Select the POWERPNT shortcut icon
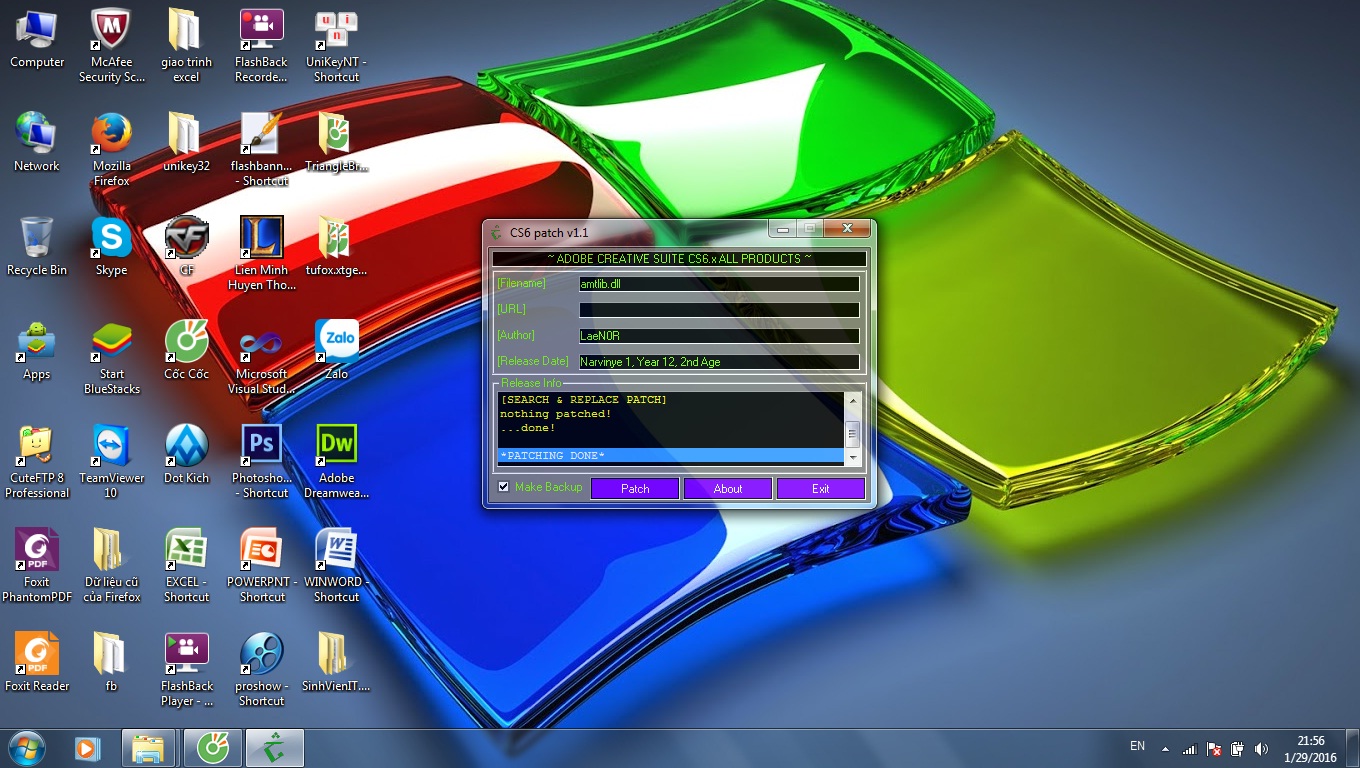 [x=262, y=566]
